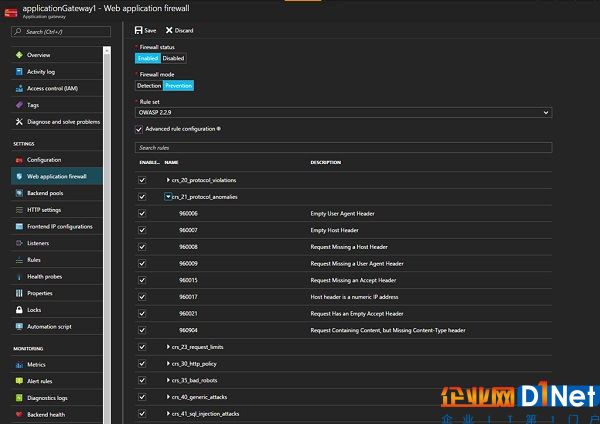Click the Configuration icon

click(x=19, y=160)
